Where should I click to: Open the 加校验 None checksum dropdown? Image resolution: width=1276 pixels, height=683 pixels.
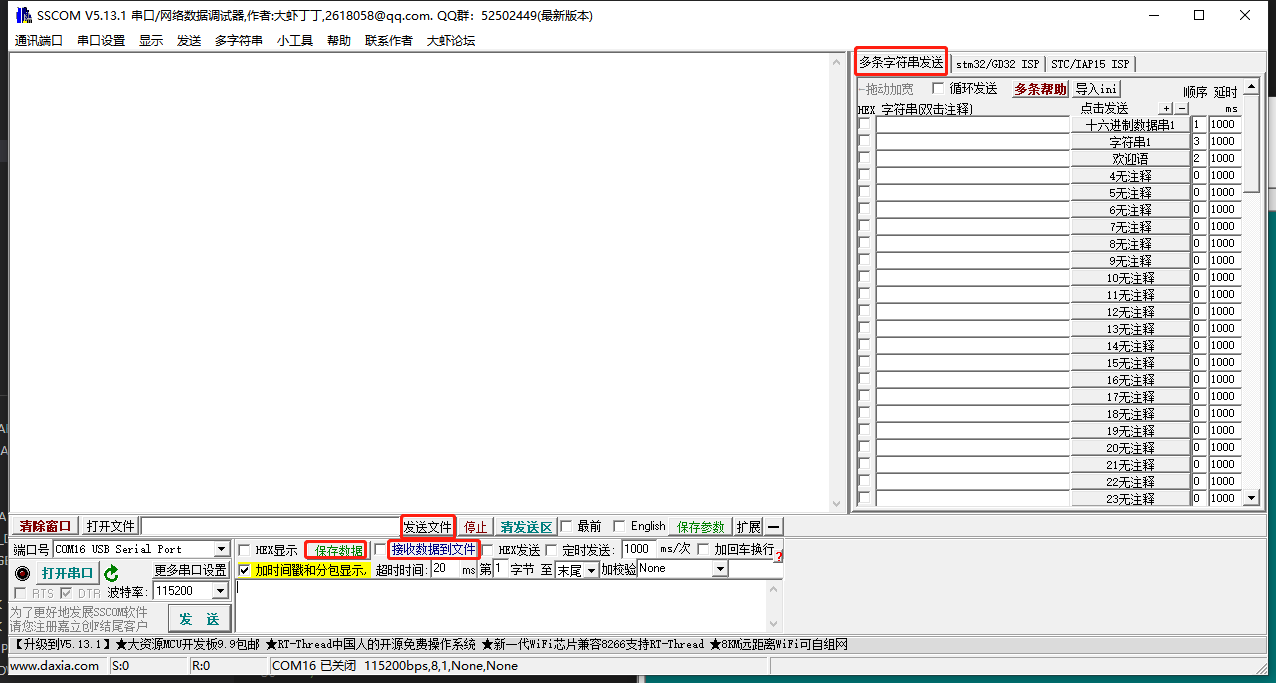click(x=720, y=568)
